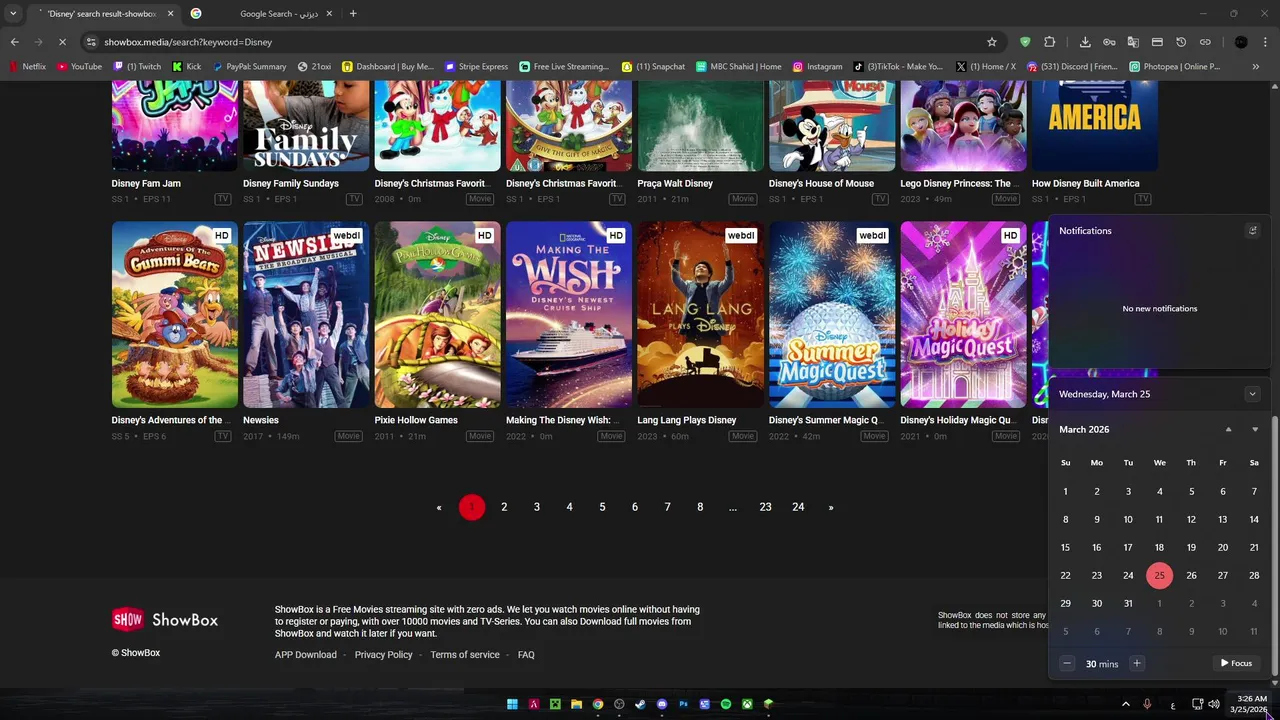This screenshot has width=1280, height=720.
Task: Increase focus minutes with plus button
Action: [x=1136, y=663]
